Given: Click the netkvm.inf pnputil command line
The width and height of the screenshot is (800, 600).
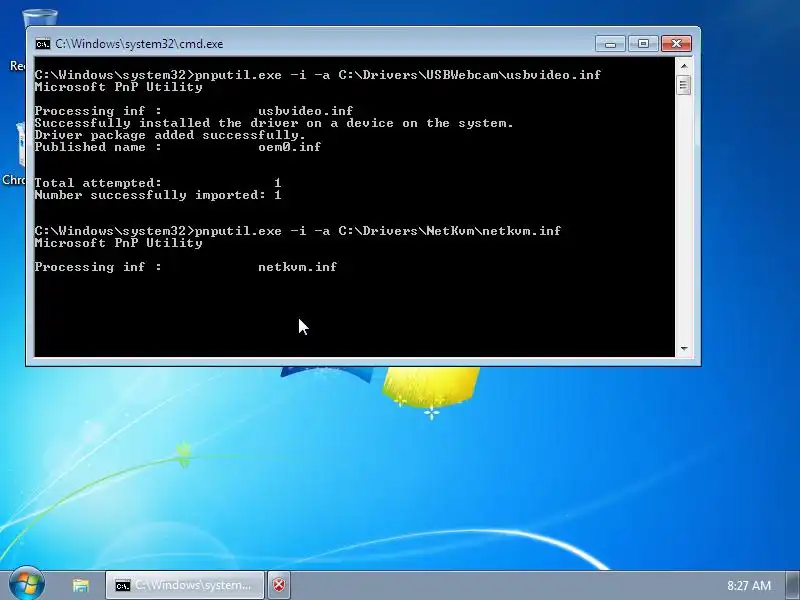Looking at the screenshot, I should 298,231.
